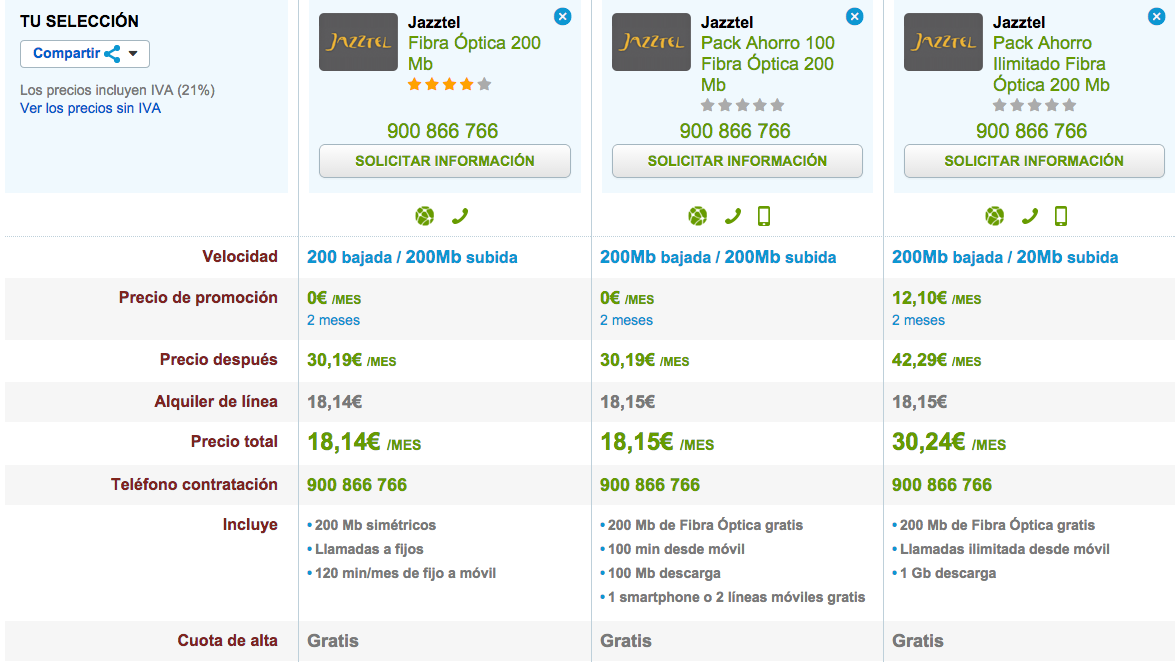Click mobile device icon under Pack Ahorro 100
Image resolution: width=1175 pixels, height=662 pixels.
tap(764, 216)
